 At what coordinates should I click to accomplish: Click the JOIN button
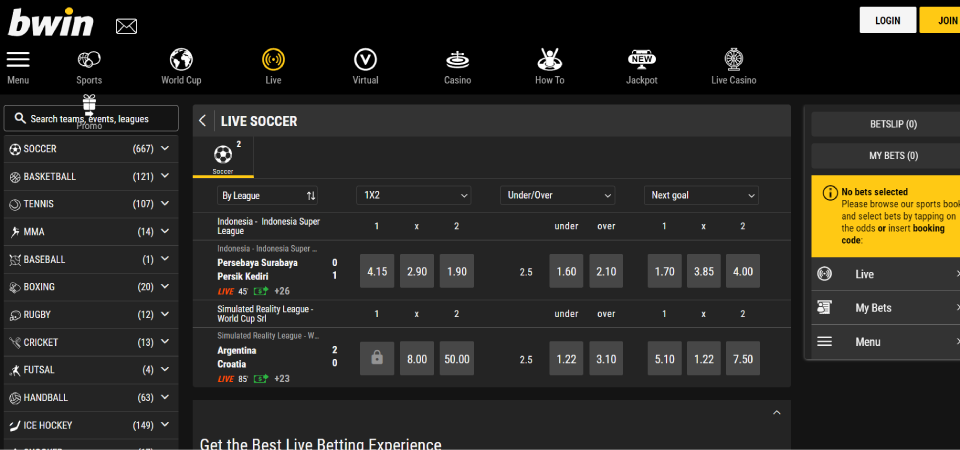pyautogui.click(x=940, y=20)
